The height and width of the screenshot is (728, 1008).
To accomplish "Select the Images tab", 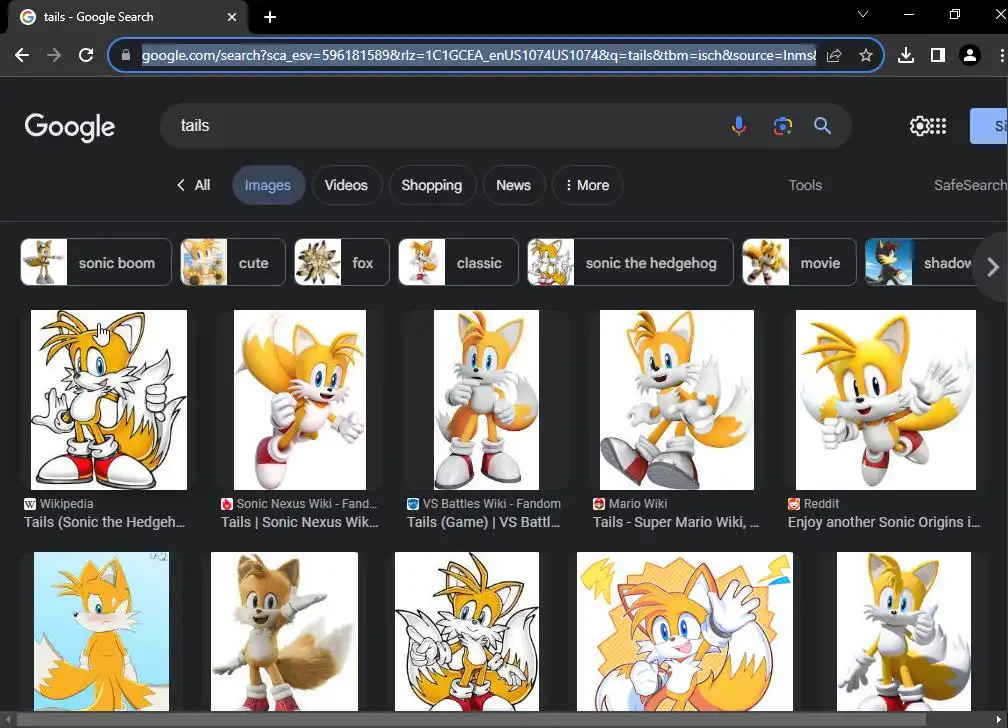I will tap(268, 185).
